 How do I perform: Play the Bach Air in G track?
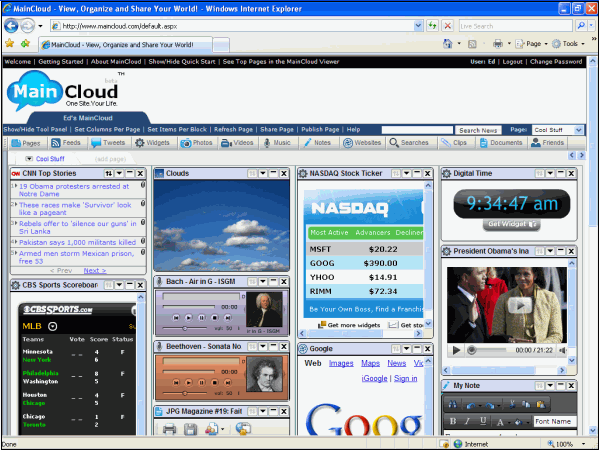click(x=189, y=317)
